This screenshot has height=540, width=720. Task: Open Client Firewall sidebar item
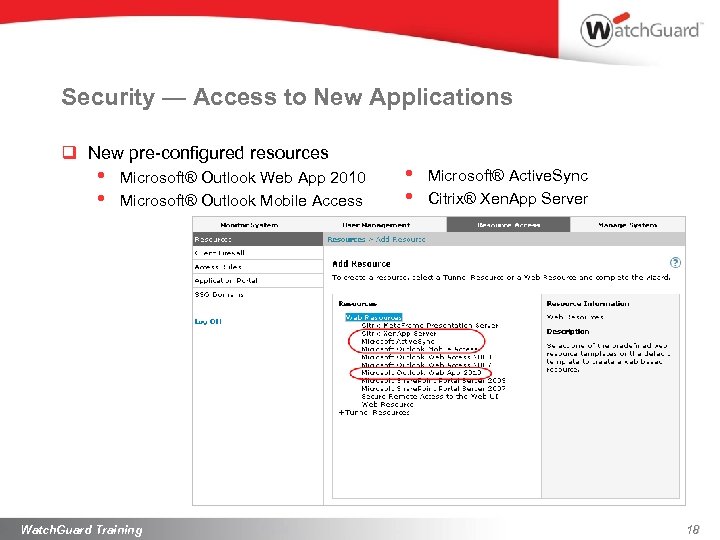[258, 253]
